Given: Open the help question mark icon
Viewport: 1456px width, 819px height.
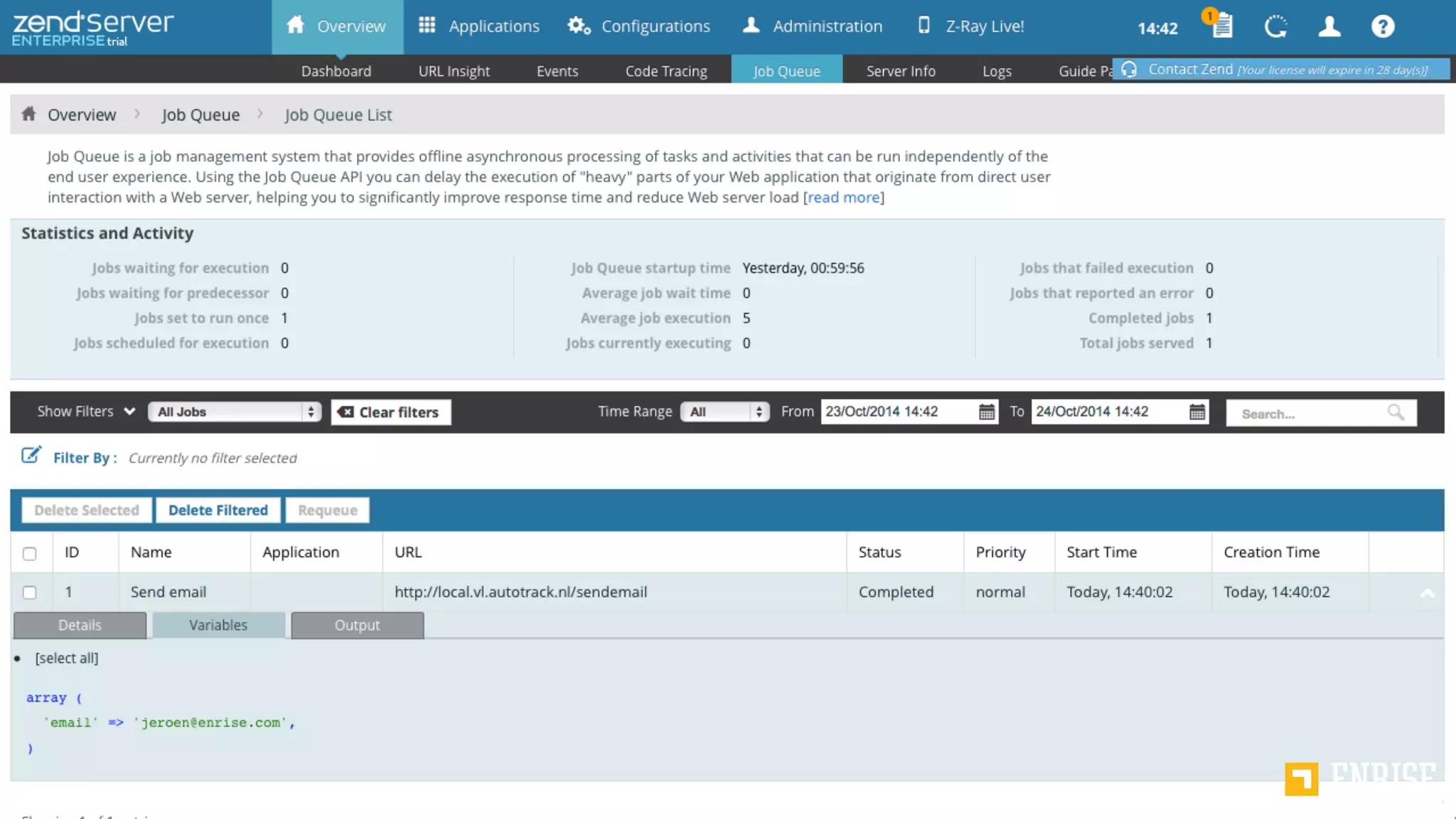Looking at the screenshot, I should 1382,27.
